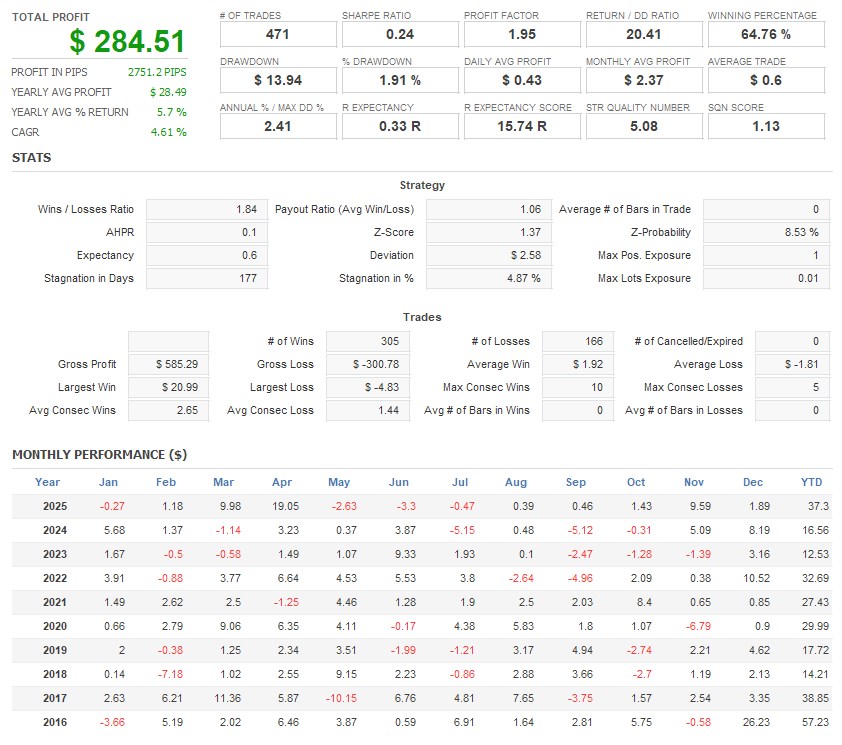Image resolution: width=842 pixels, height=745 pixels.
Task: Click the SQN Score value 1.13
Action: tap(765, 127)
